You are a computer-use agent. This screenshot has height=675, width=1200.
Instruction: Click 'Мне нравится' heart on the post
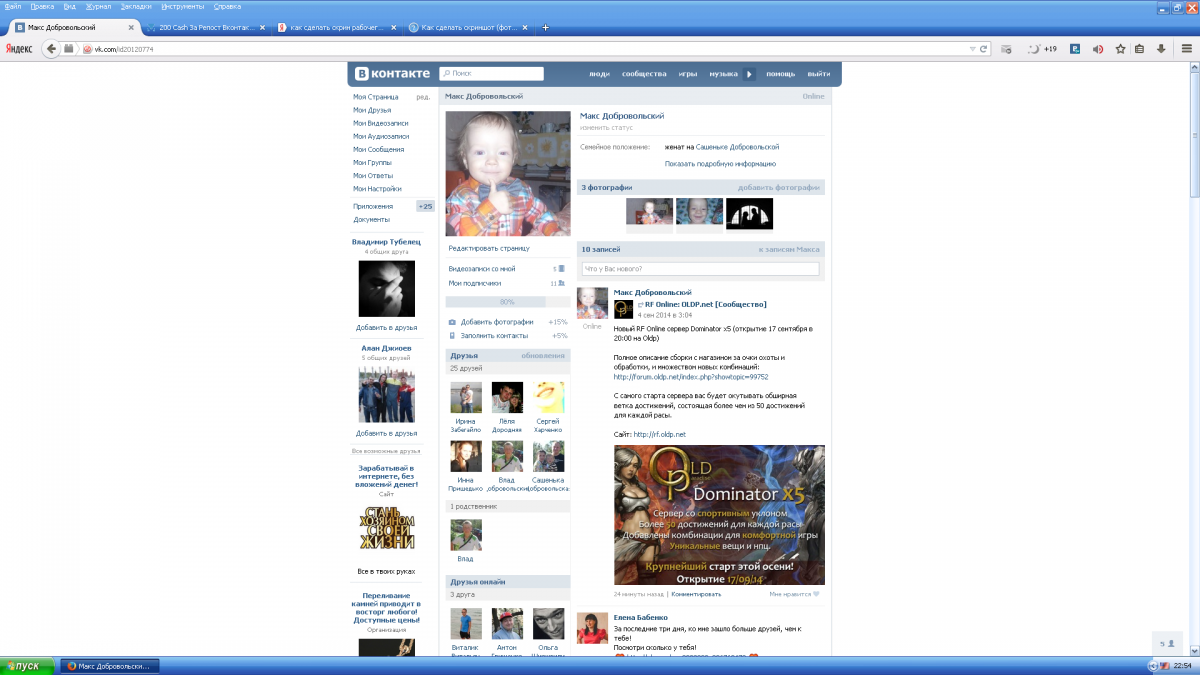pos(795,593)
